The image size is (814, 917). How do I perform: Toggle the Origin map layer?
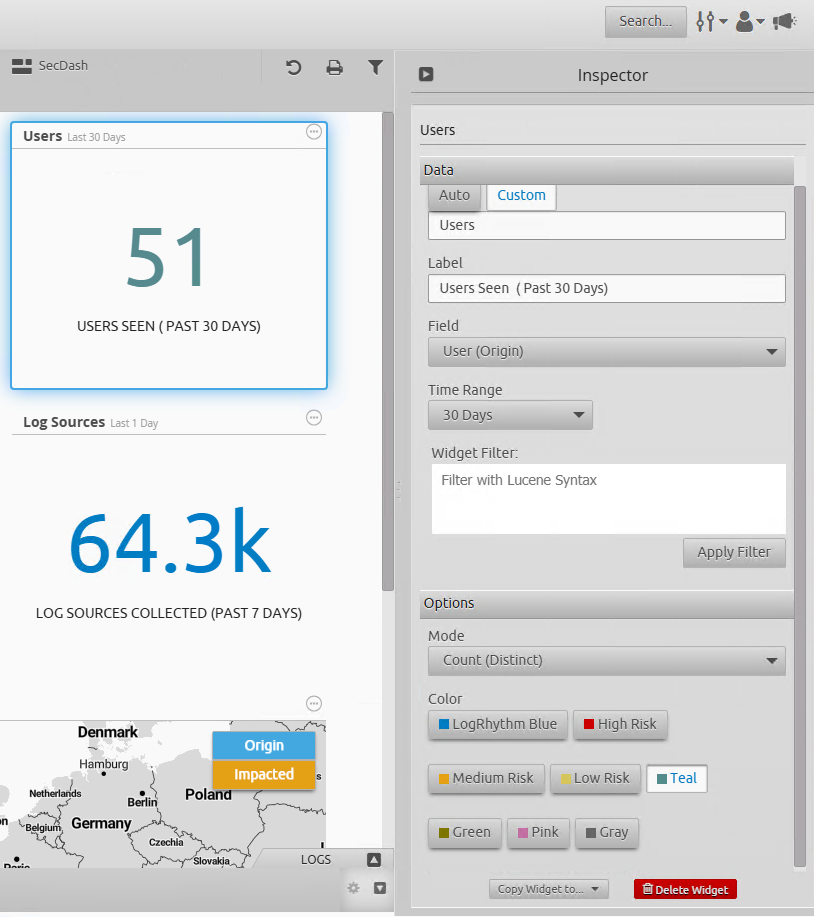(264, 745)
